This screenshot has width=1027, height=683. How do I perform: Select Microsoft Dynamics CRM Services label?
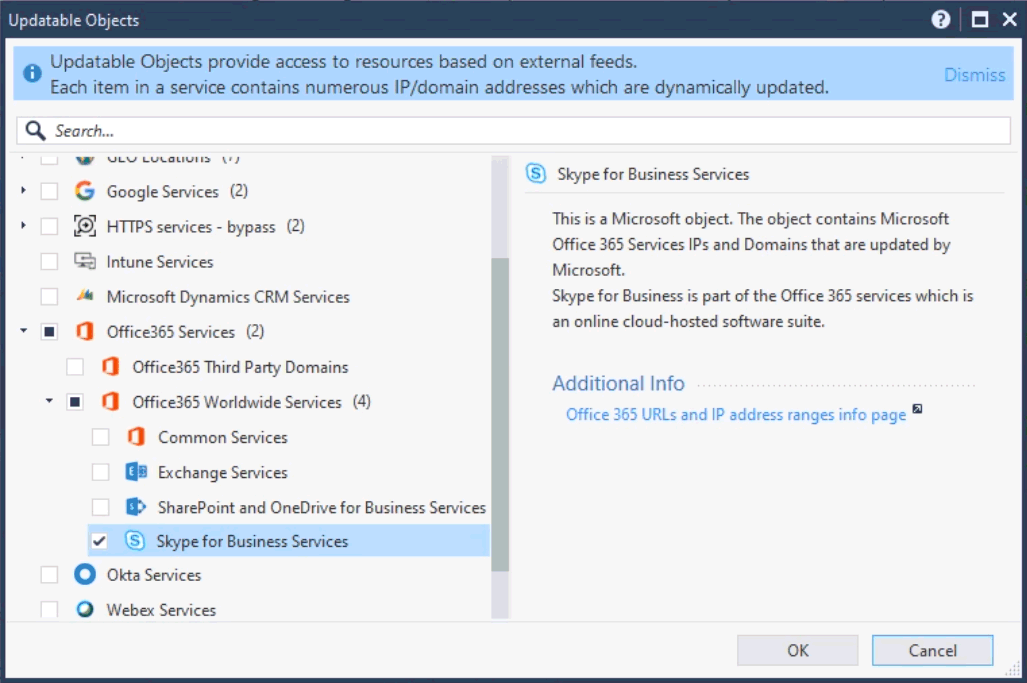(x=228, y=297)
